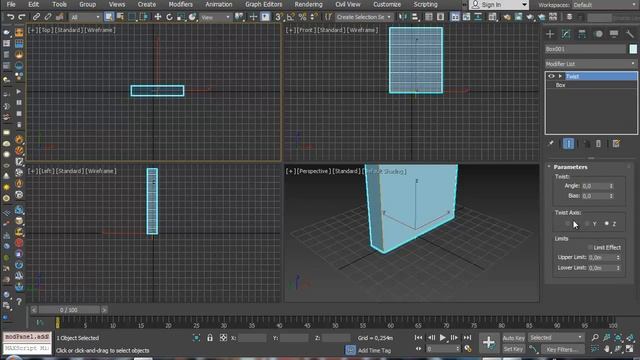Click the Twist Bias spinner arrows
The image size is (640, 360).
pos(611,196)
